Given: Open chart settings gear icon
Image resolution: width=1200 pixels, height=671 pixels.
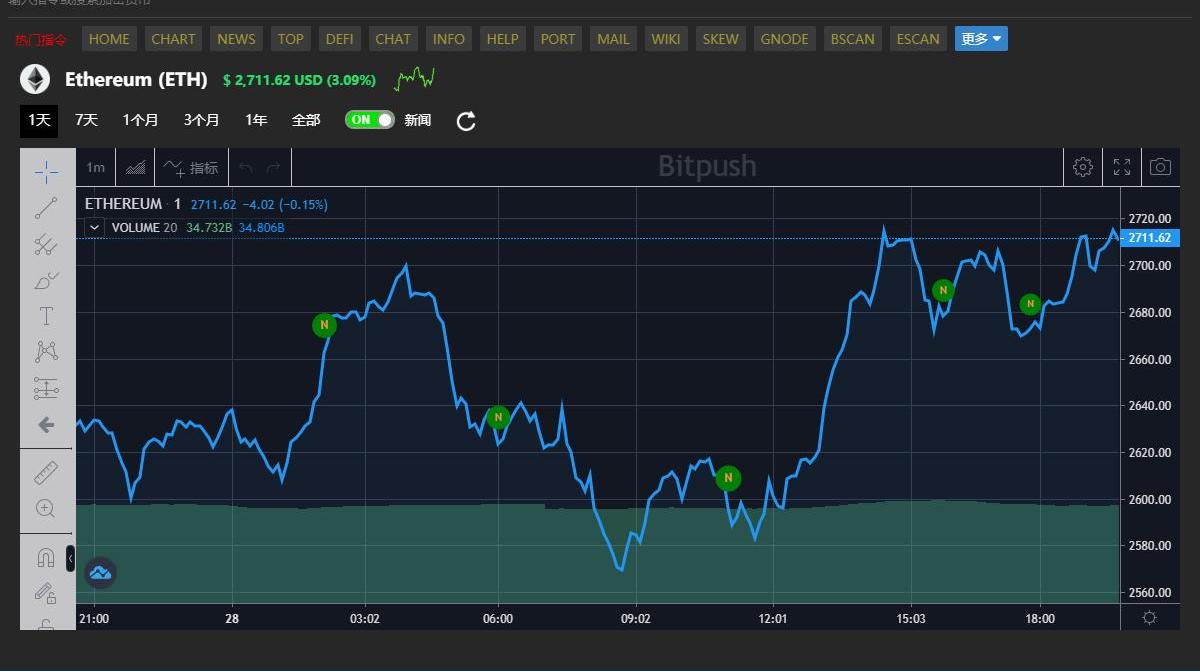Looking at the screenshot, I should [1082, 167].
